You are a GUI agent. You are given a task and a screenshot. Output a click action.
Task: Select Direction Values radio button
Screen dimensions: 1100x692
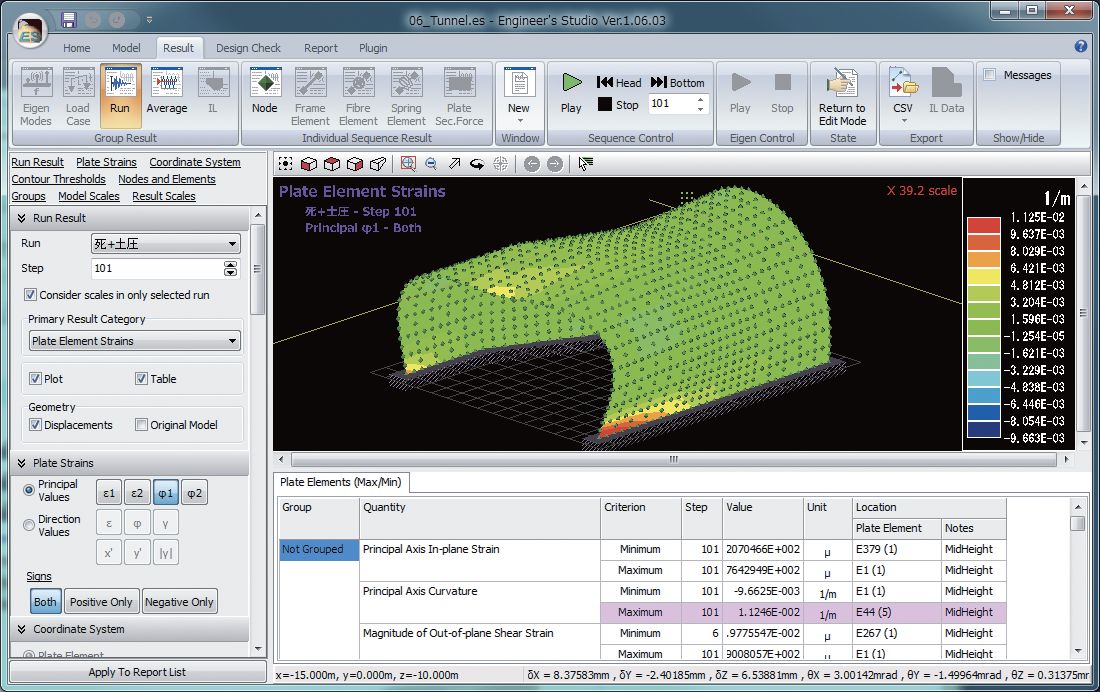click(29, 525)
